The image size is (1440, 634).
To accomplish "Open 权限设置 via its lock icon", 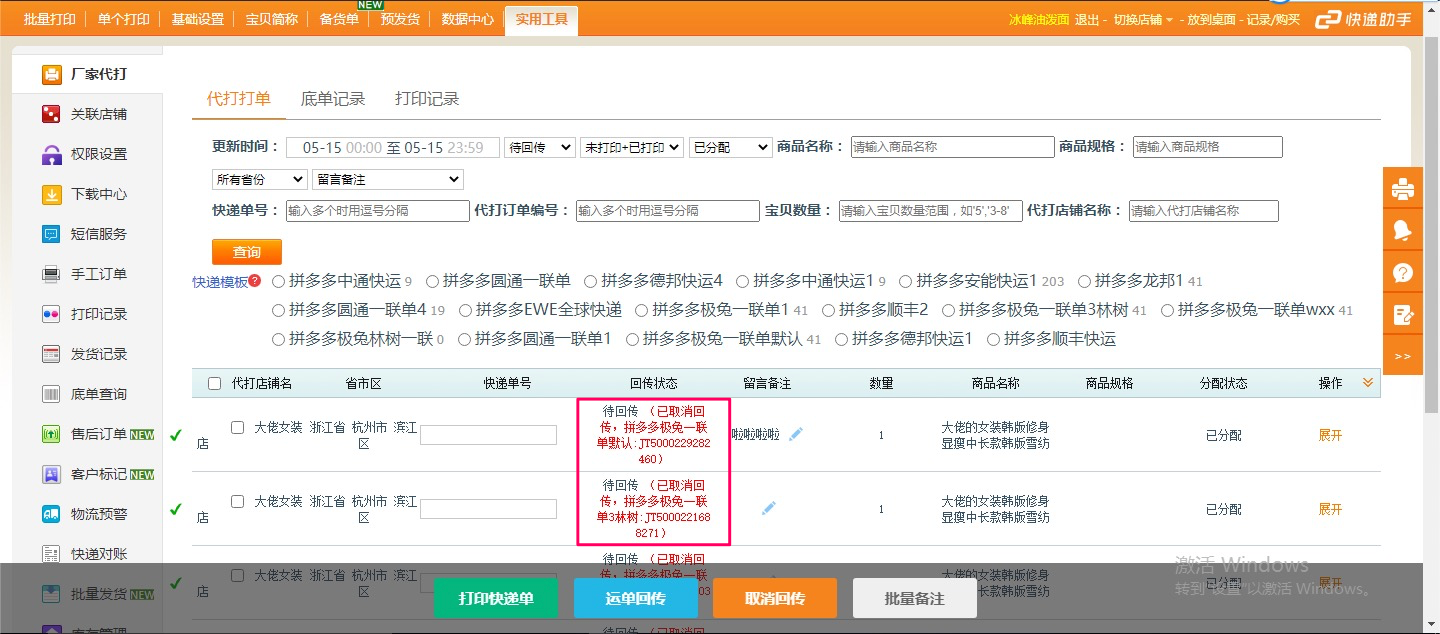I will click(x=52, y=154).
